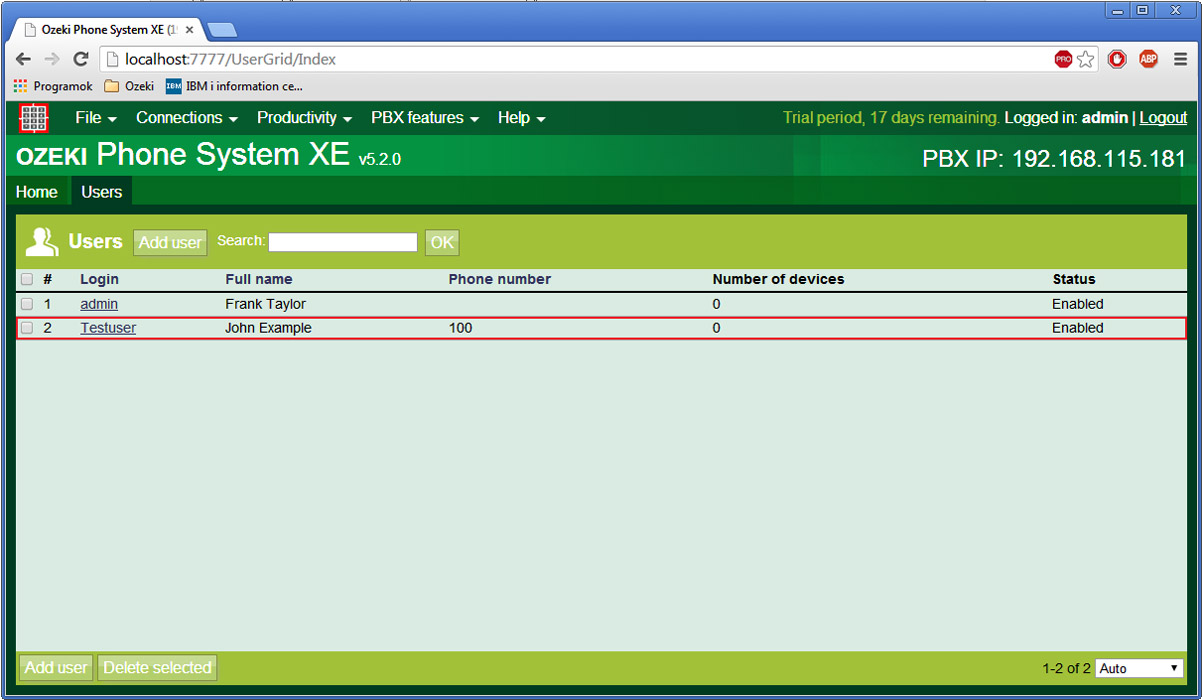The image size is (1202, 700).
Task: Open the File menu
Action: 96,118
